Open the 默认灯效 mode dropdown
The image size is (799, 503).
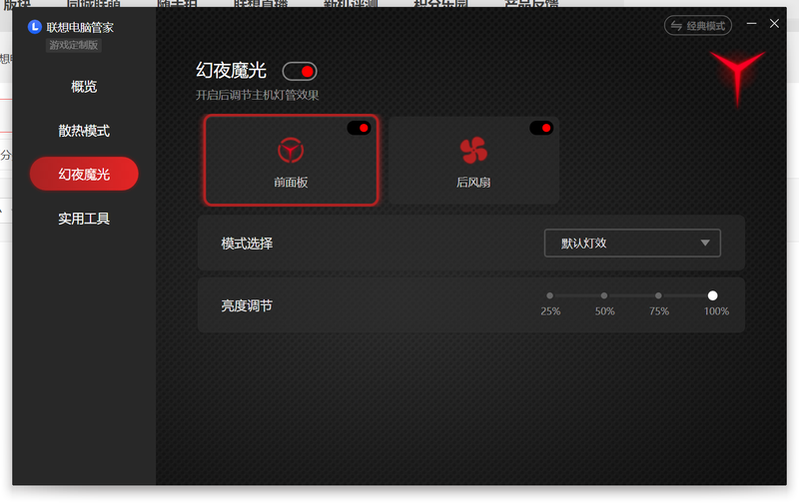pos(631,243)
